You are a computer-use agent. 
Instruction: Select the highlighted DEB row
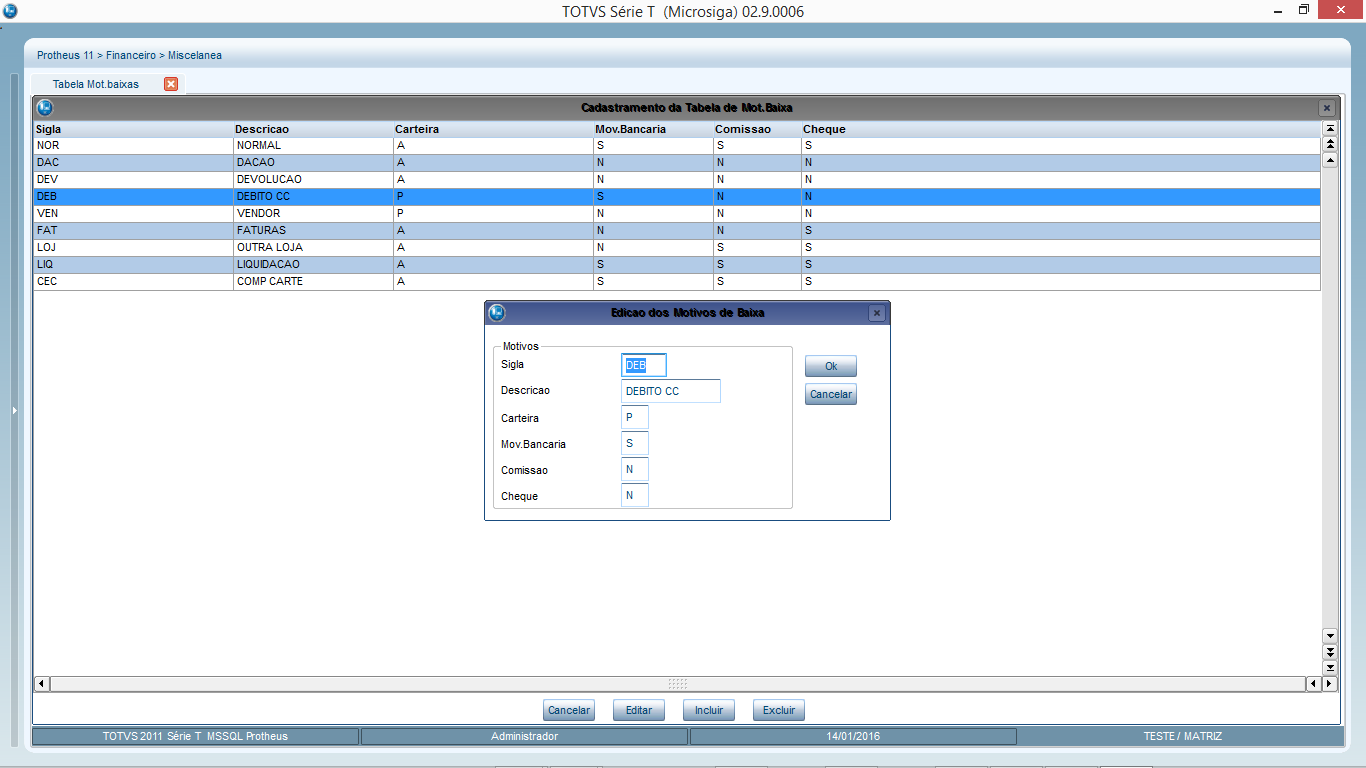tap(677, 197)
